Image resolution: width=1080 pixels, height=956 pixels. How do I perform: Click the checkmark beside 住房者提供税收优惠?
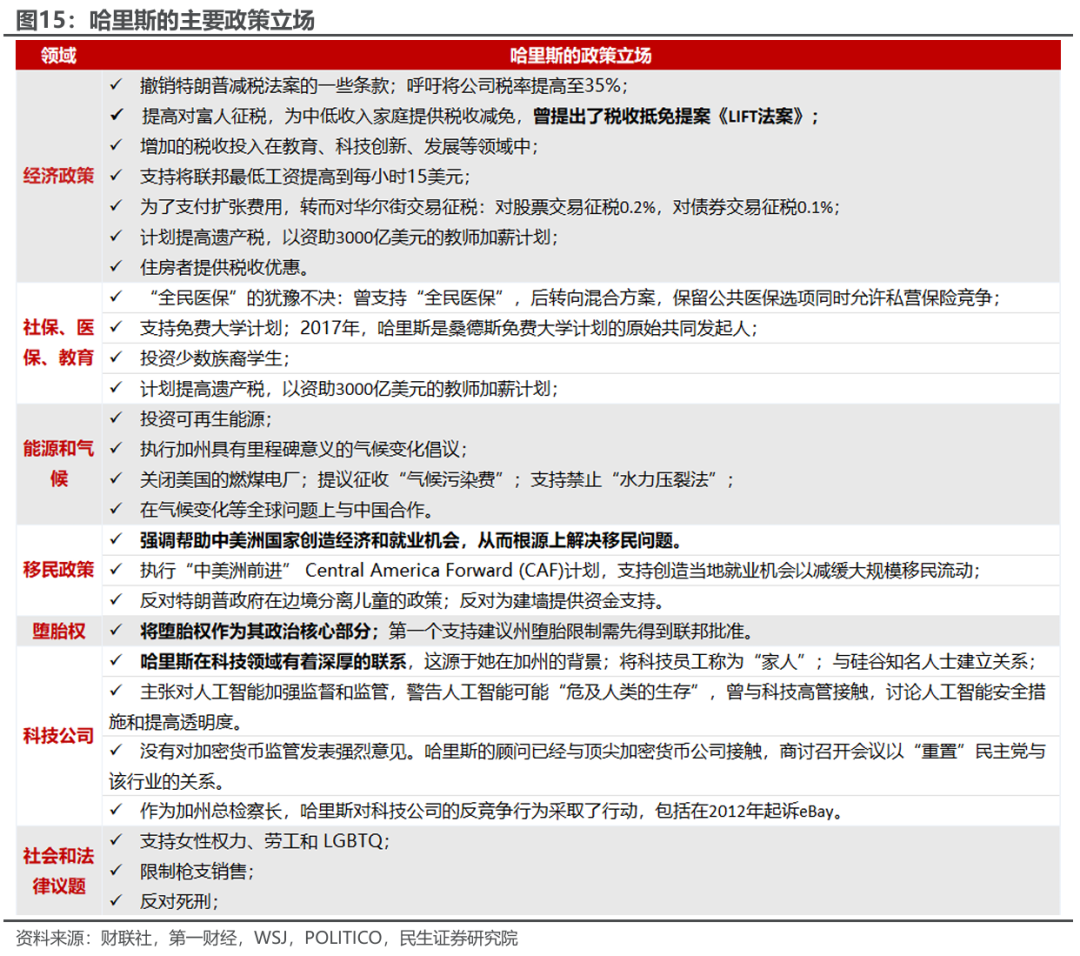pyautogui.click(x=116, y=267)
